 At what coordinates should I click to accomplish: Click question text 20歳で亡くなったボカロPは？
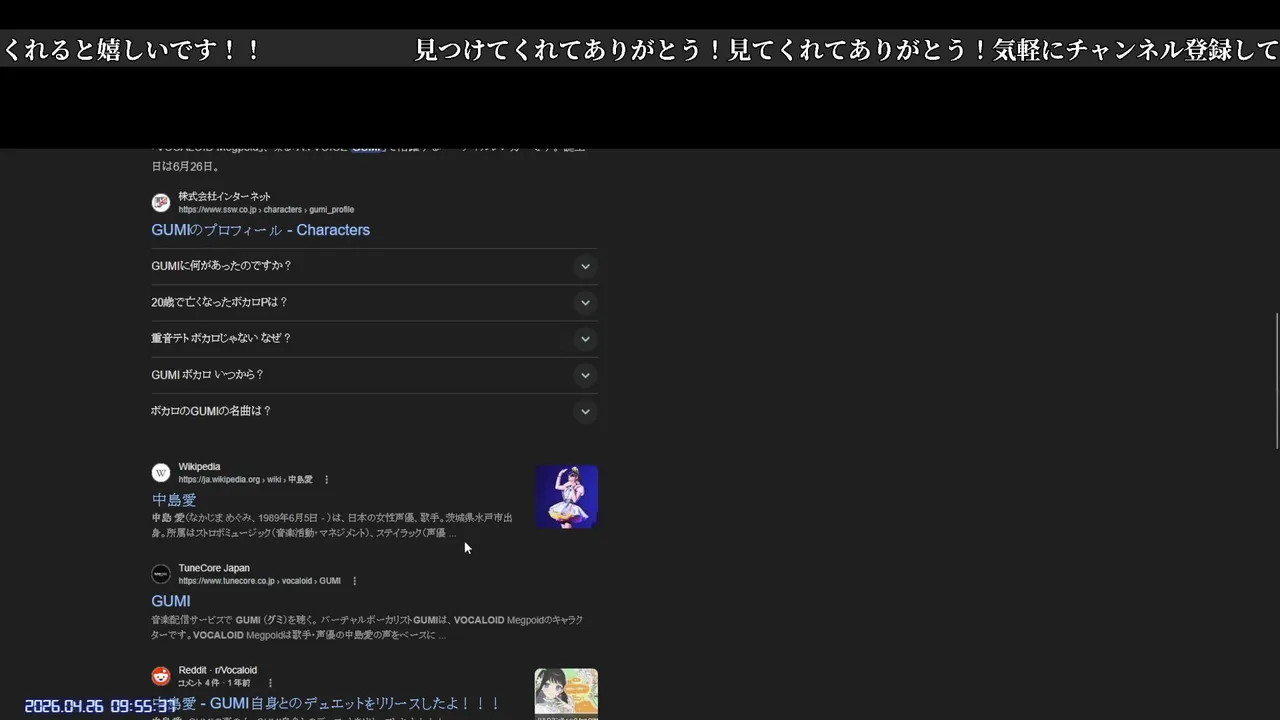pyautogui.click(x=219, y=302)
